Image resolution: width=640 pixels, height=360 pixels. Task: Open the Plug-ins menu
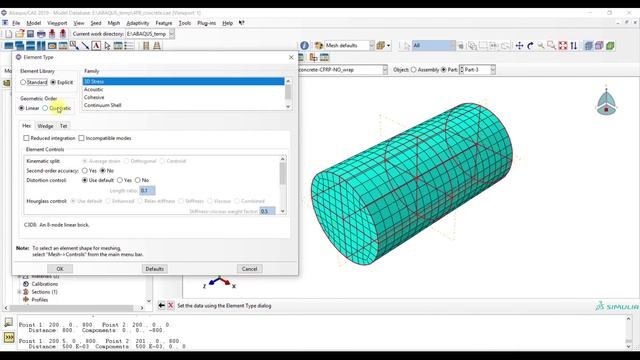(207, 23)
